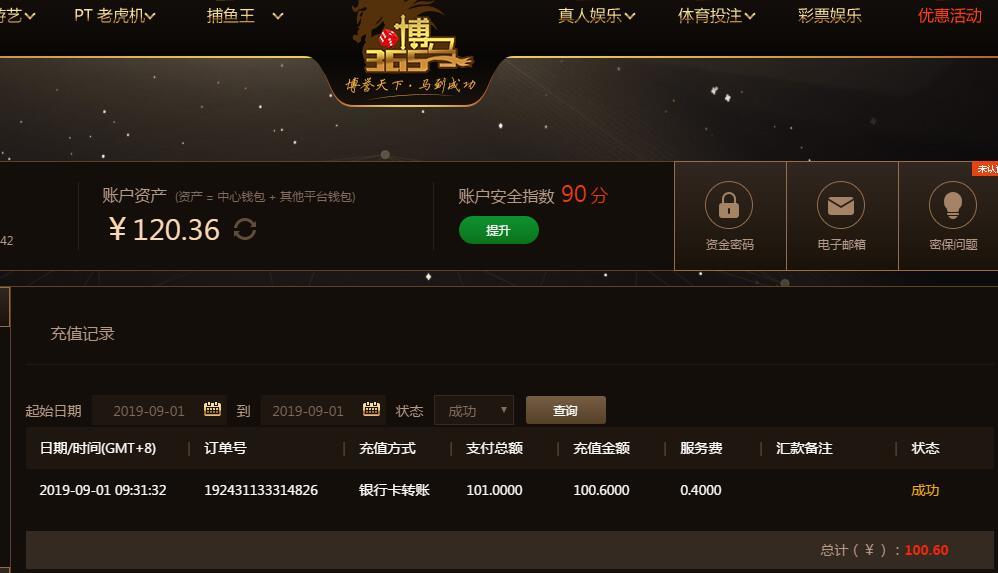
Task: Click the end date input field
Action: coord(323,410)
